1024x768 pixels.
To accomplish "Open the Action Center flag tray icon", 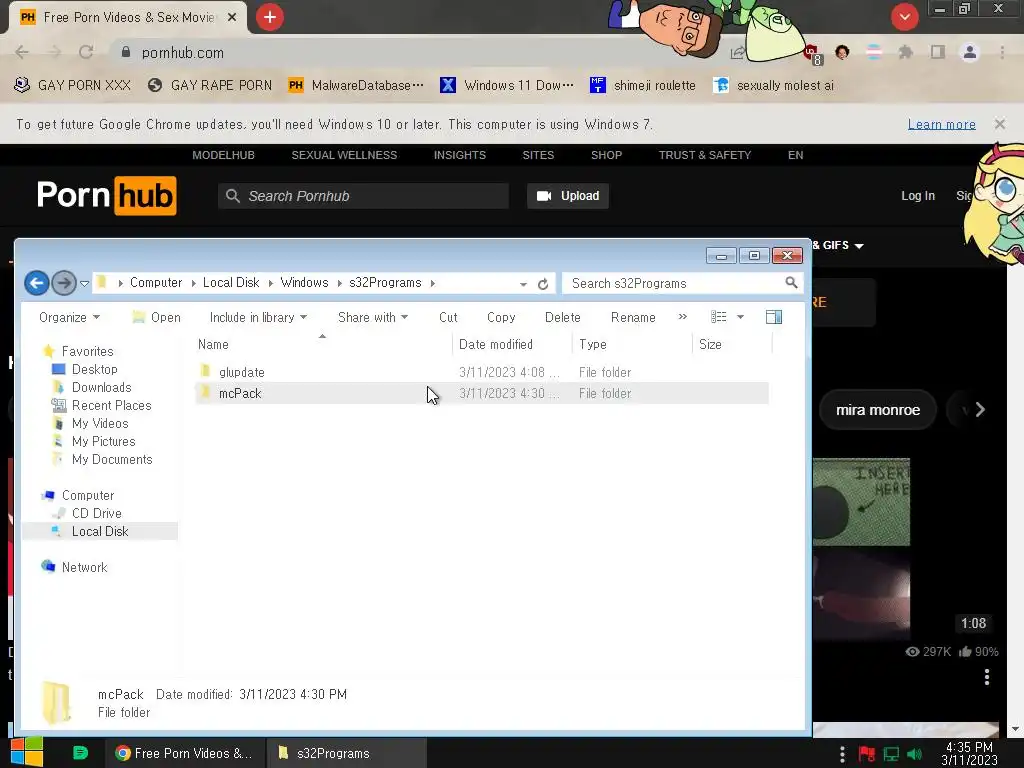I will tap(866, 754).
